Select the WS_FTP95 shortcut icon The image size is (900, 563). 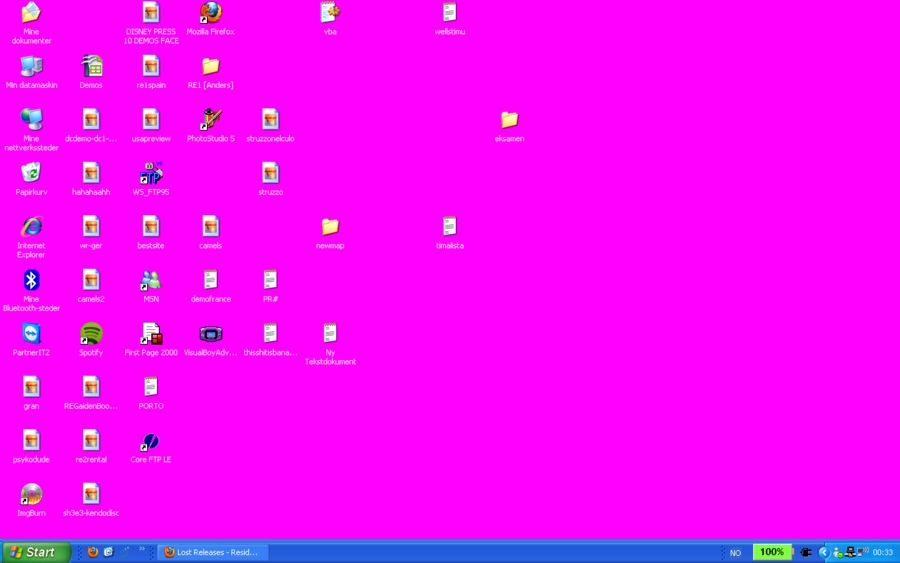150,173
